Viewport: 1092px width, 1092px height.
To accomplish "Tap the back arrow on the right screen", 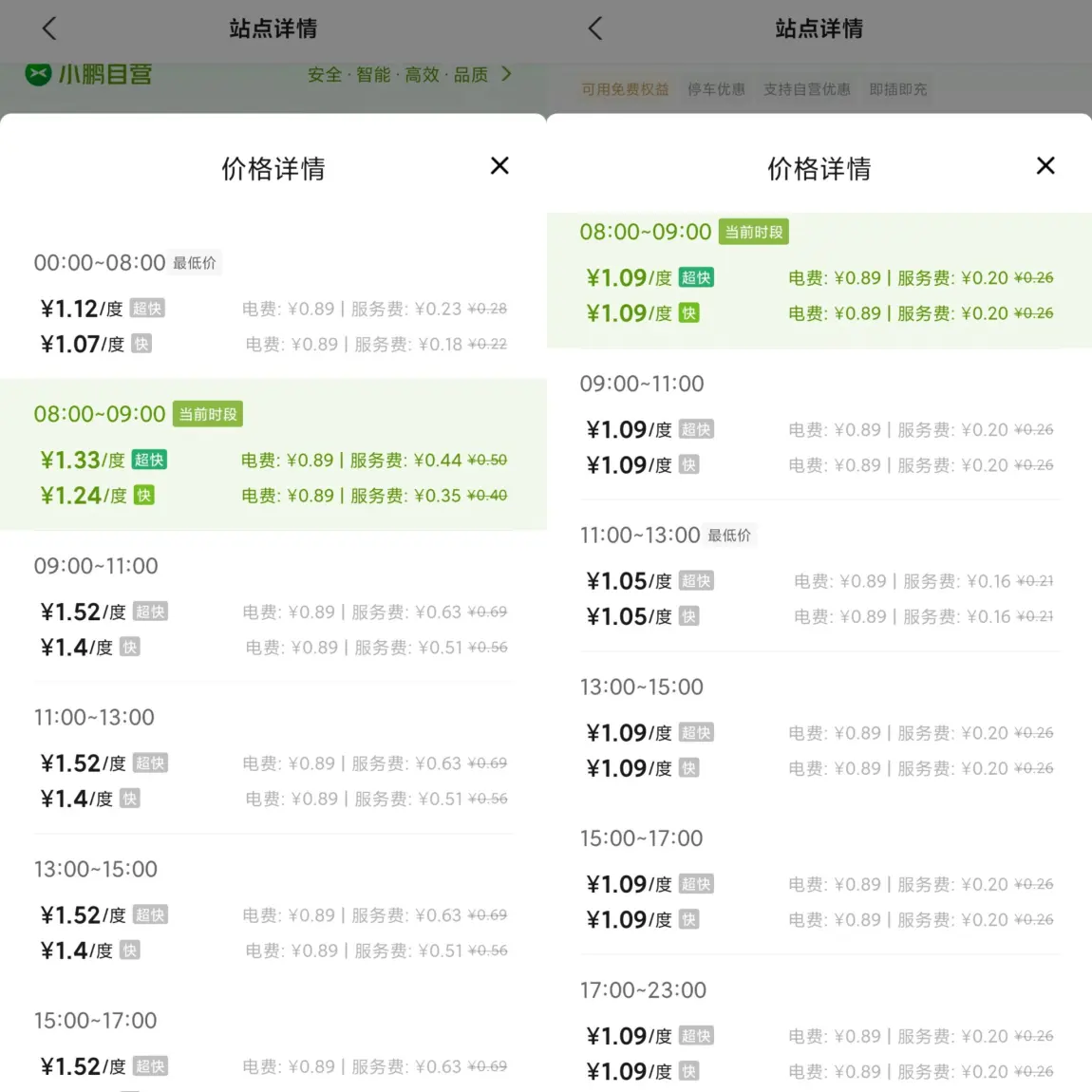I will pos(595,28).
